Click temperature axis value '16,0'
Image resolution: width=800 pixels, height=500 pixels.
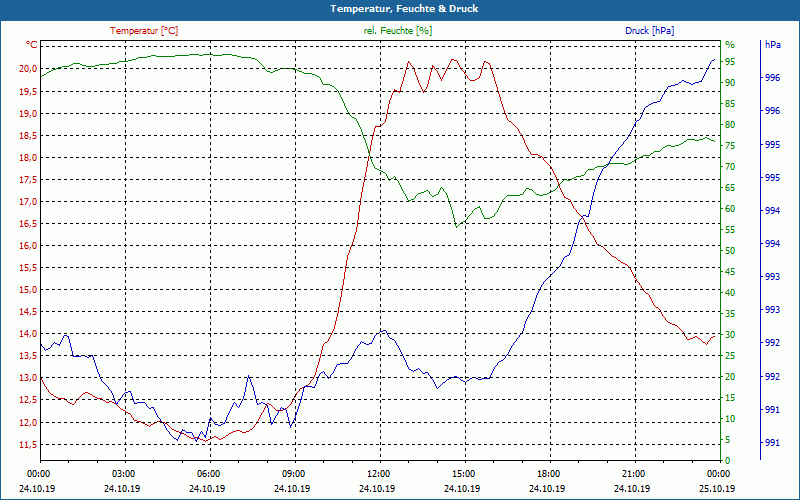point(28,245)
